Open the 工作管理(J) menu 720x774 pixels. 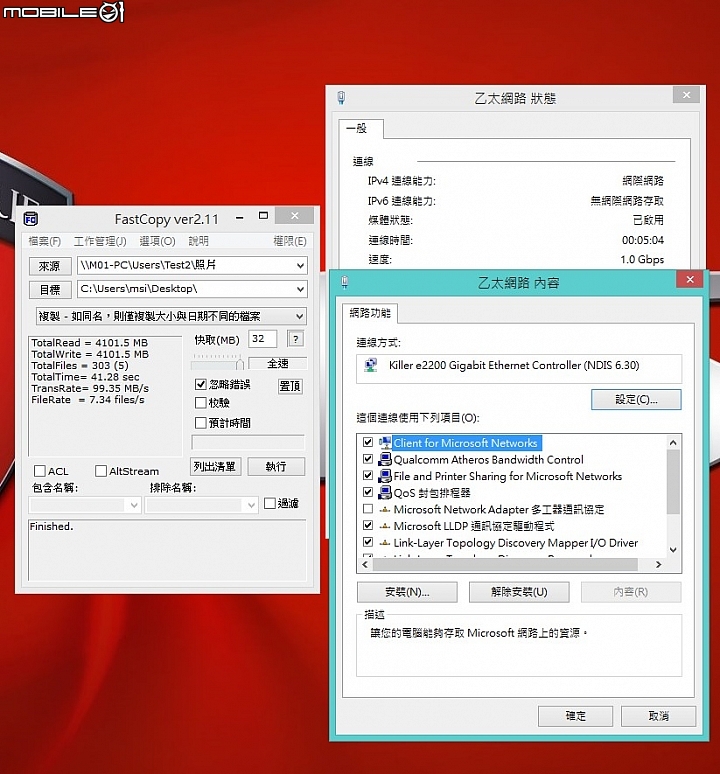100,241
